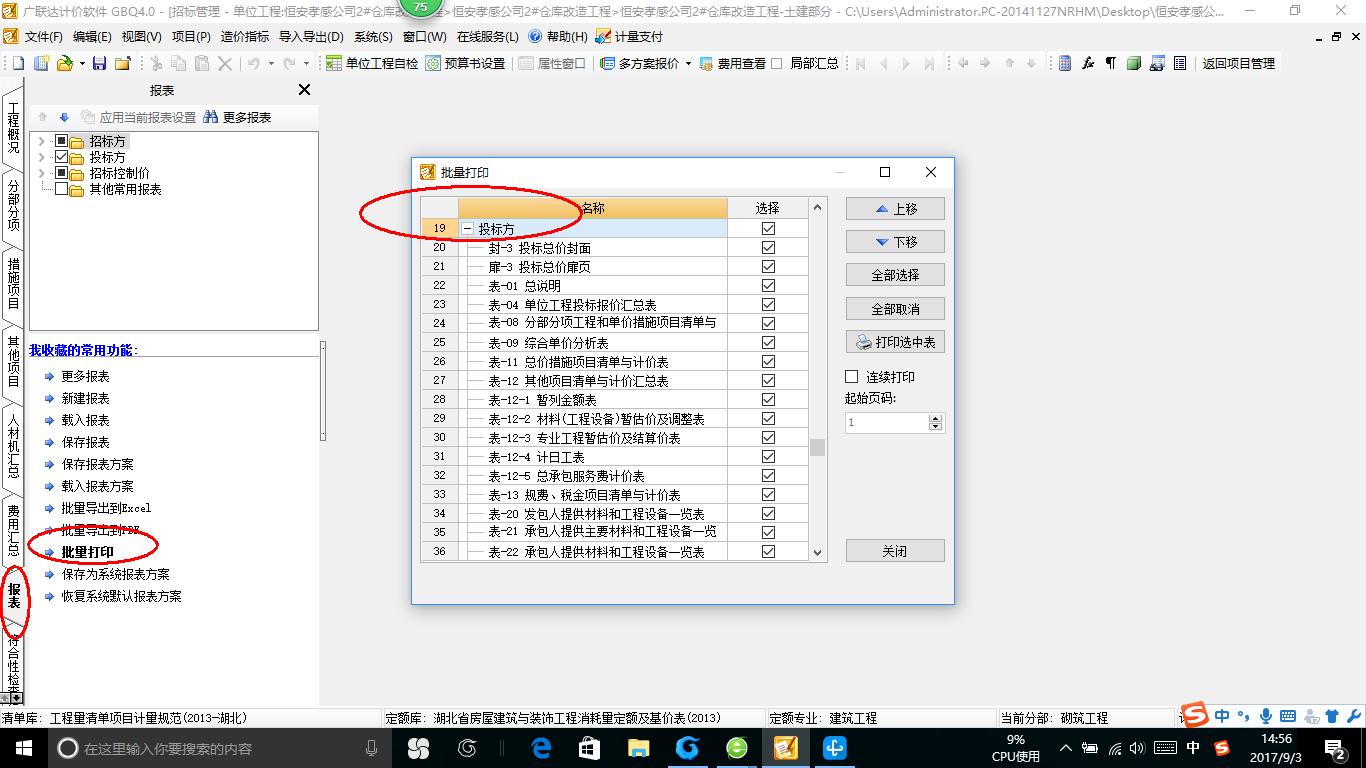1366x768 pixels.
Task: Close the 报表 side panel with X
Action: pos(305,90)
